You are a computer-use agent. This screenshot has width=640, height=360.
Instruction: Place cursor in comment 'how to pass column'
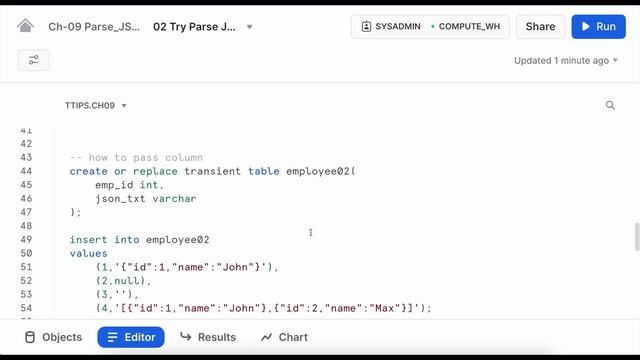click(136, 158)
